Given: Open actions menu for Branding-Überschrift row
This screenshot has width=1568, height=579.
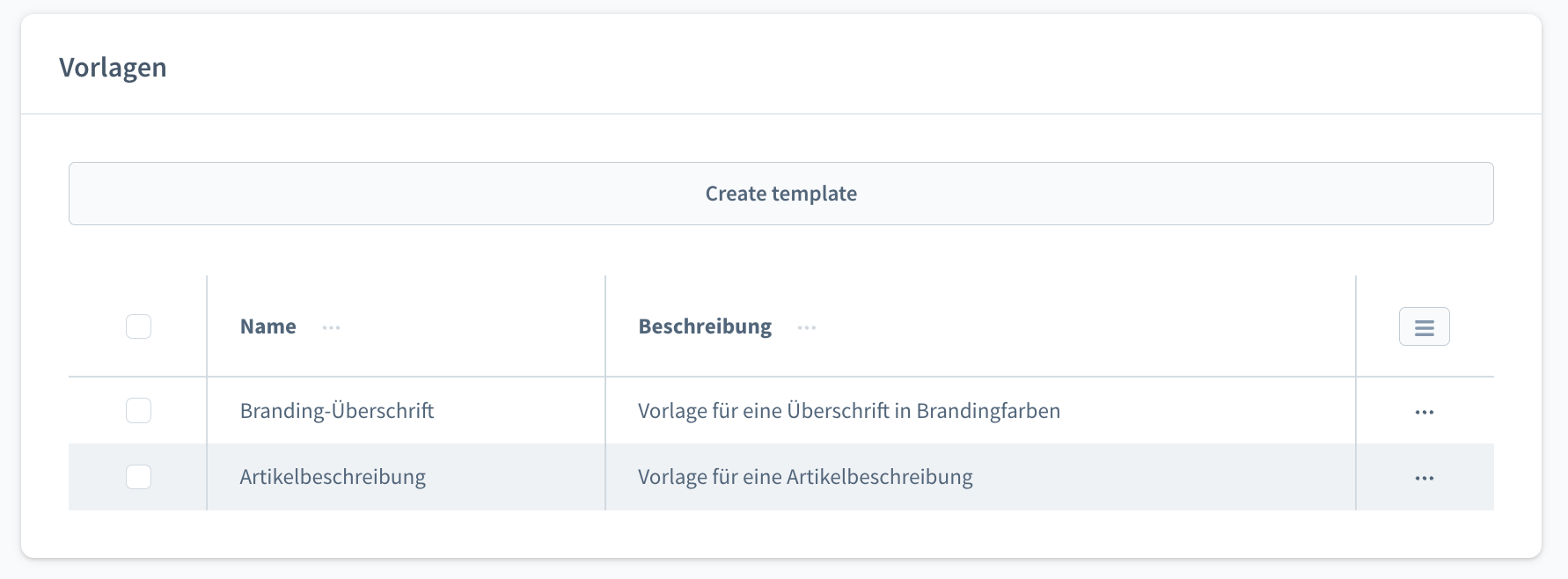Looking at the screenshot, I should pyautogui.click(x=1424, y=412).
